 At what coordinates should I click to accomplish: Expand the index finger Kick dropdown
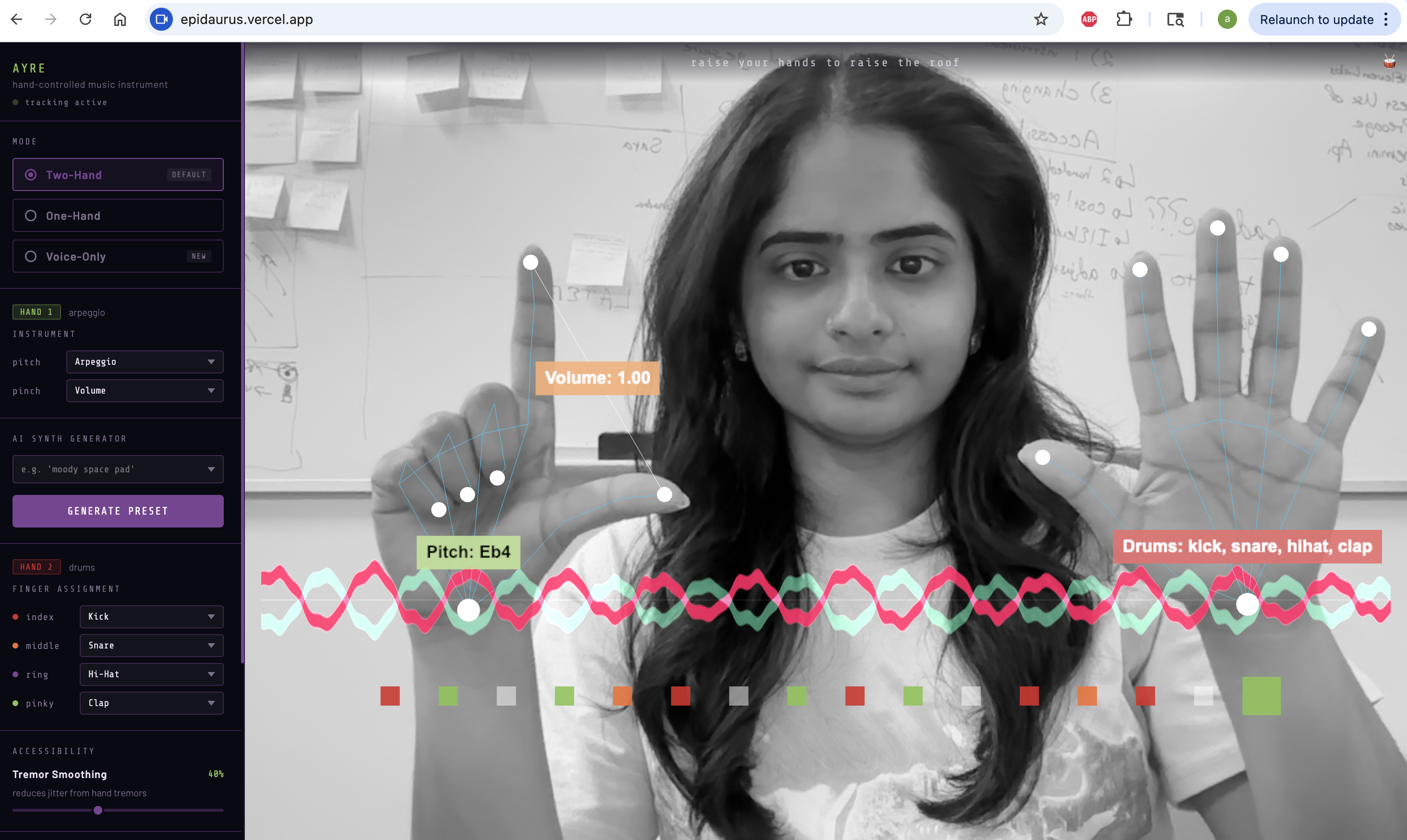[x=151, y=616]
